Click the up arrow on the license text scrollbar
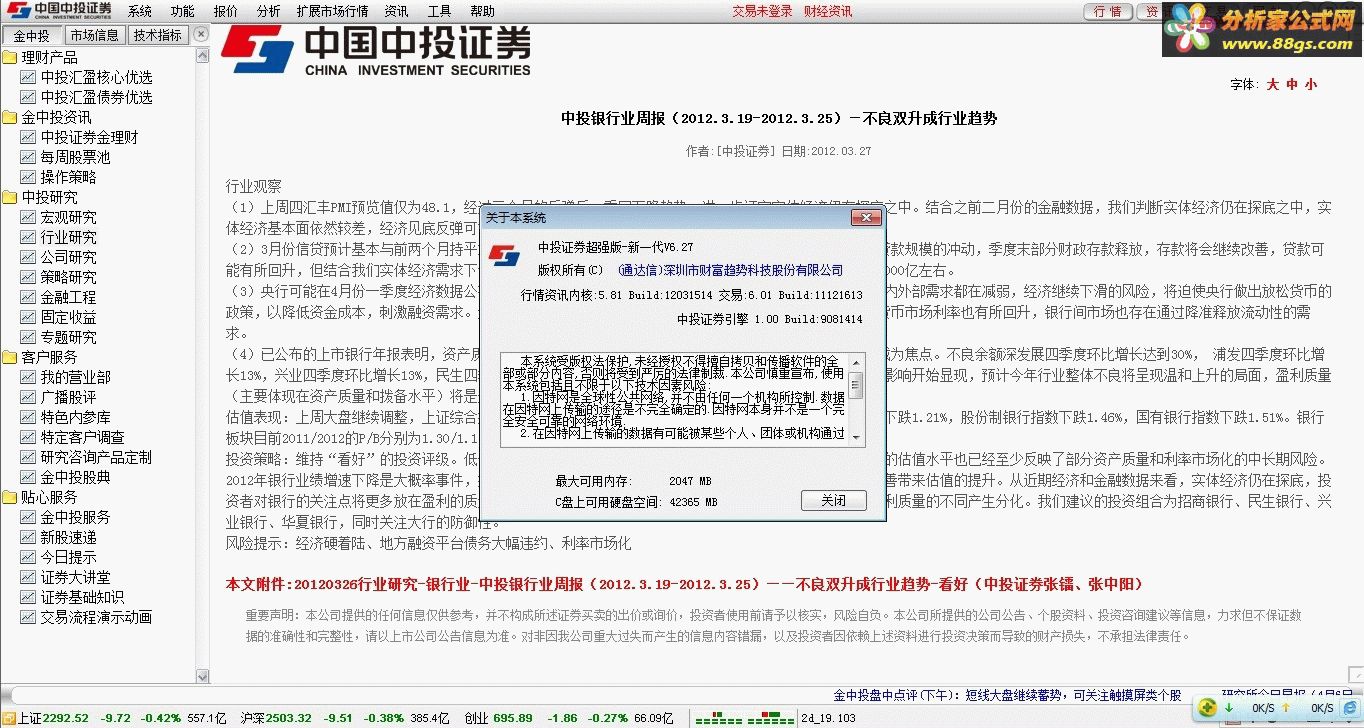 coord(856,361)
